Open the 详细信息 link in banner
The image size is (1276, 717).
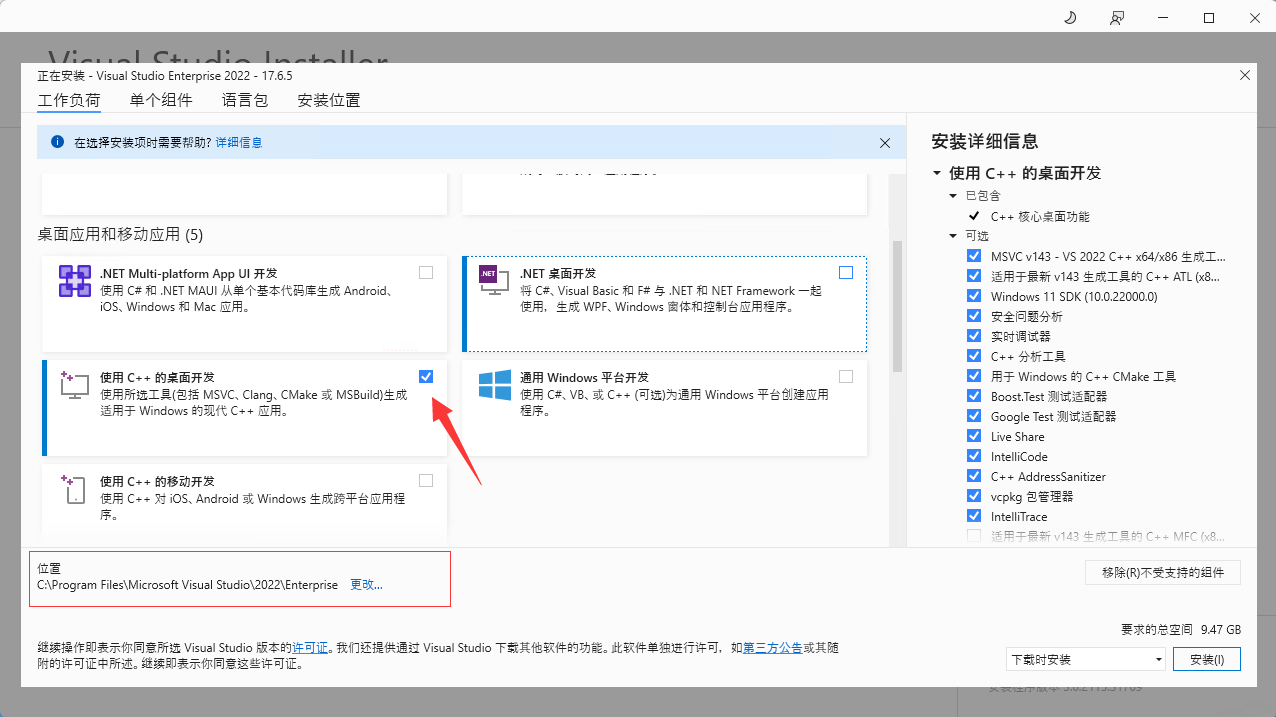coord(239,143)
